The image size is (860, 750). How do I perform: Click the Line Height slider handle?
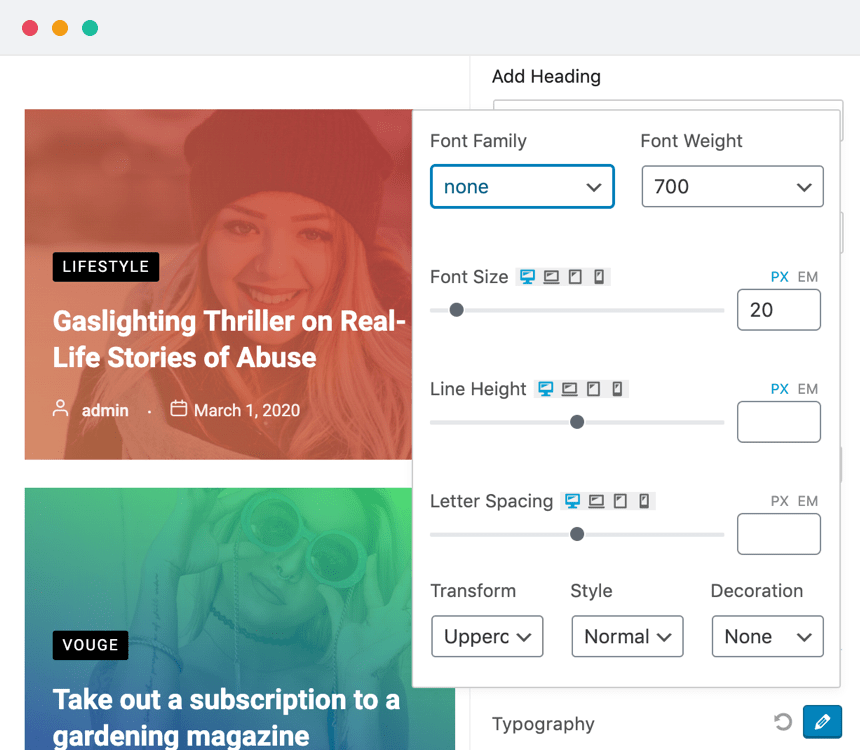tap(577, 422)
